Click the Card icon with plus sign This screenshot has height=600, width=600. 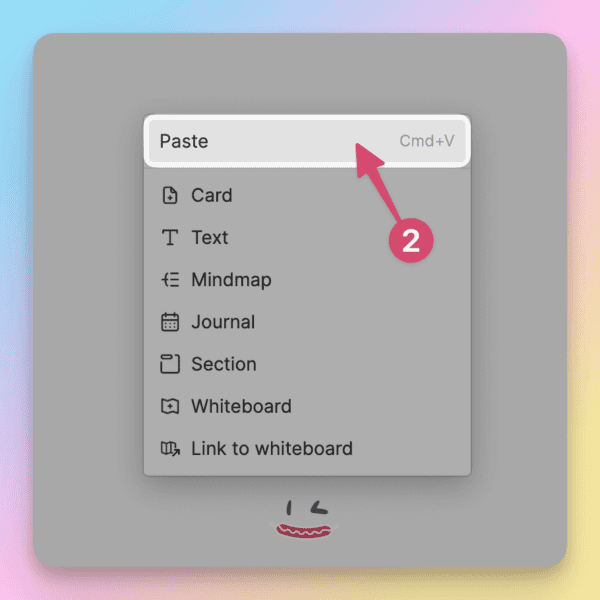tap(170, 195)
